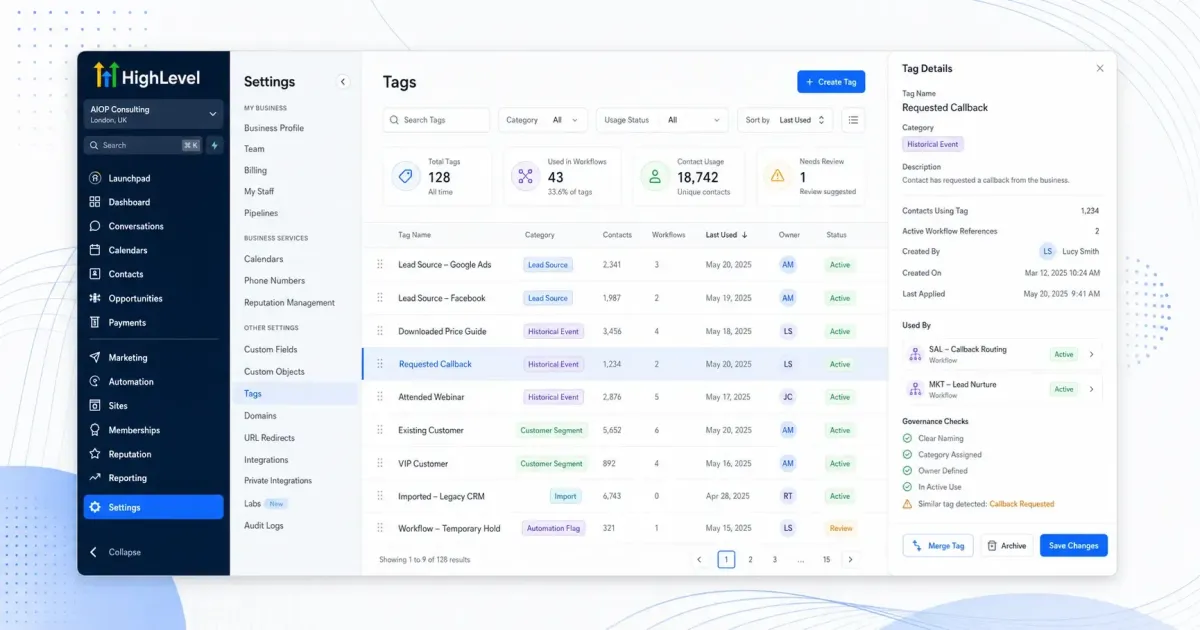Open Settings in the main sidebar

point(153,507)
